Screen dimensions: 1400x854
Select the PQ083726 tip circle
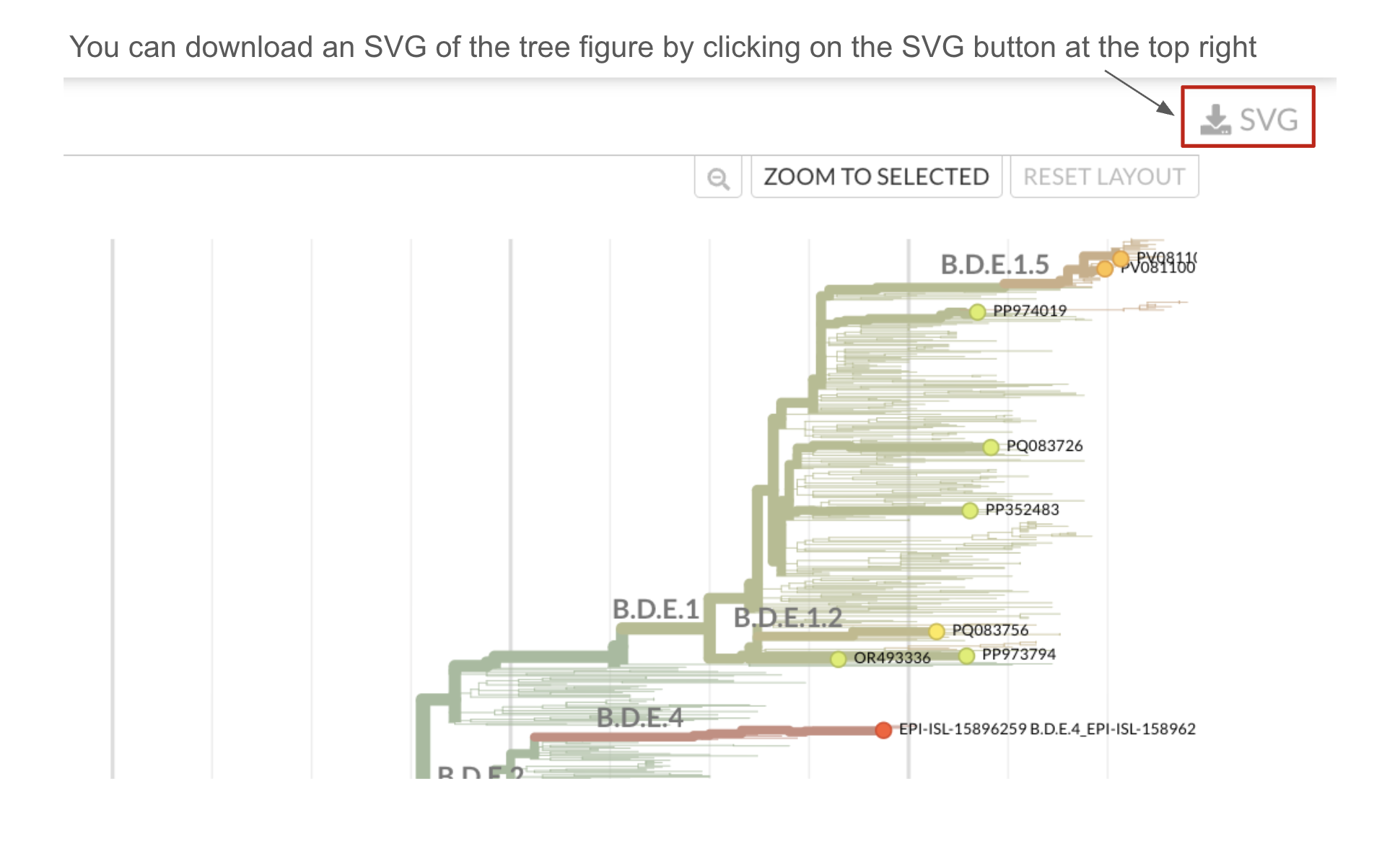pos(991,447)
